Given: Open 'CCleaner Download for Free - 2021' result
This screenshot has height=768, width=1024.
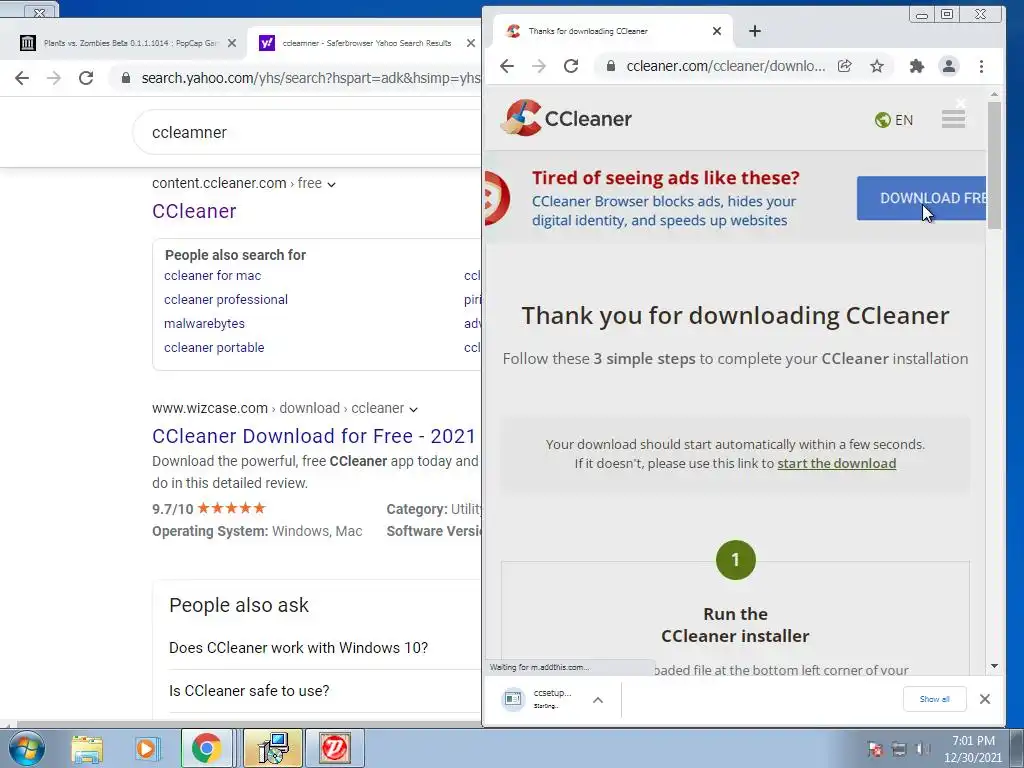Looking at the screenshot, I should tap(314, 436).
